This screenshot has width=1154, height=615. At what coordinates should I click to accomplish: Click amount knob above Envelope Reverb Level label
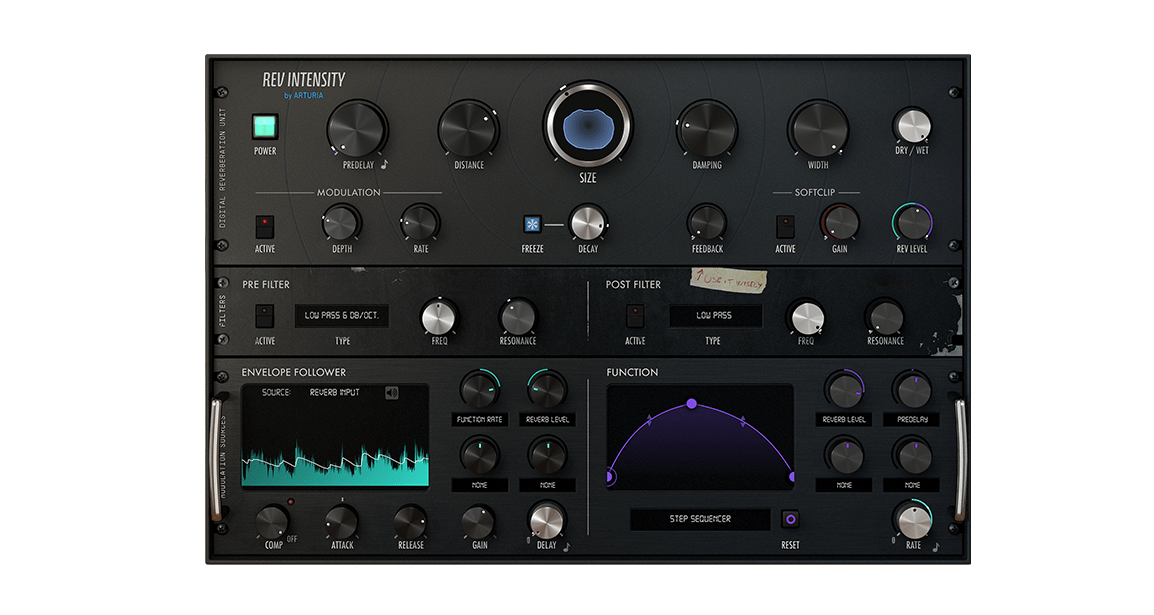click(x=548, y=390)
